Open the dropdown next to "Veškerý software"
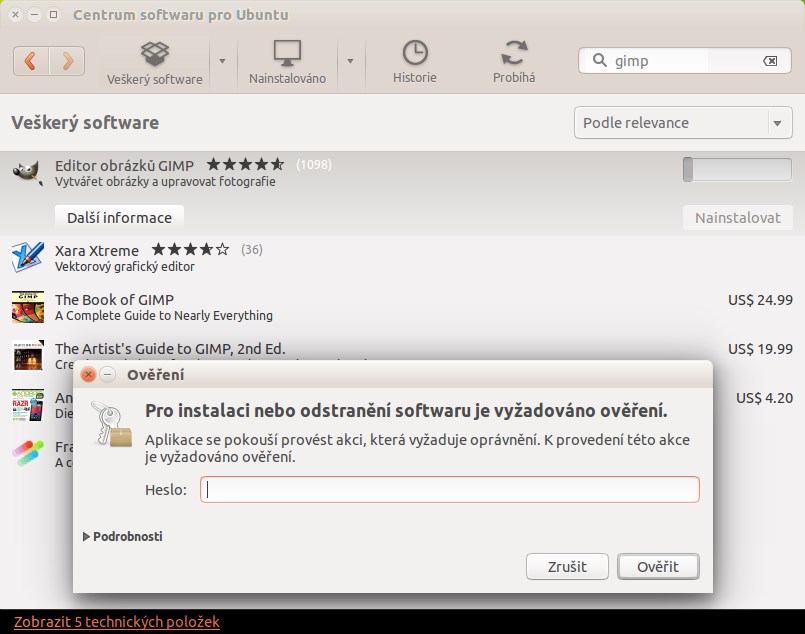Viewport: 805px width, 634px height. tap(221, 63)
